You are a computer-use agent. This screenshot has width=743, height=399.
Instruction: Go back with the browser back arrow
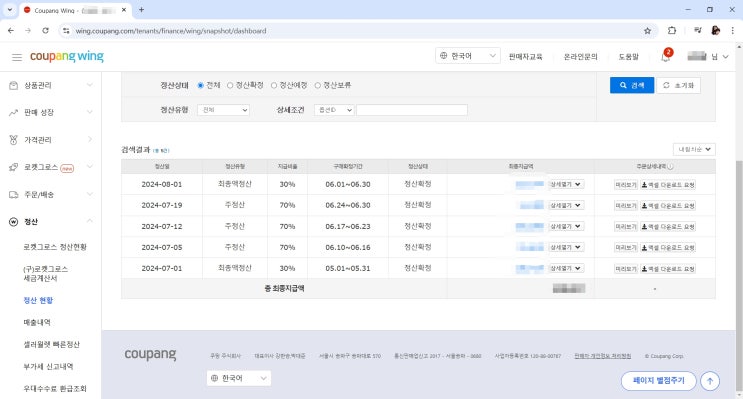11,30
